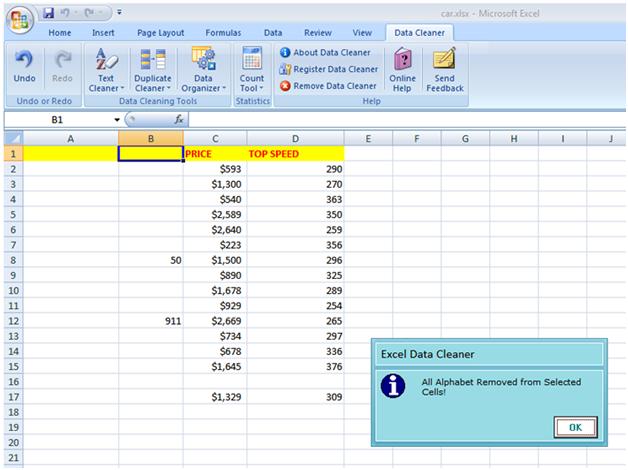Open the Text Cleaner tool
Image resolution: width=628 pixels, height=470 pixels.
tap(107, 70)
